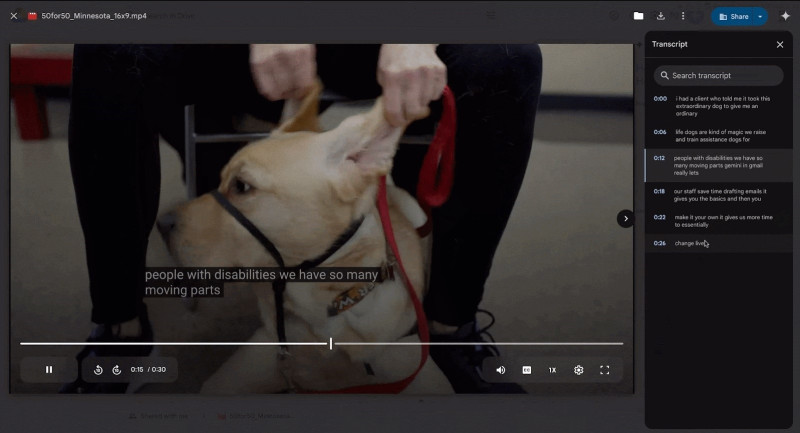Image resolution: width=800 pixels, height=433 pixels.
Task: Collapse the side panel with the arrow
Action: (x=626, y=218)
